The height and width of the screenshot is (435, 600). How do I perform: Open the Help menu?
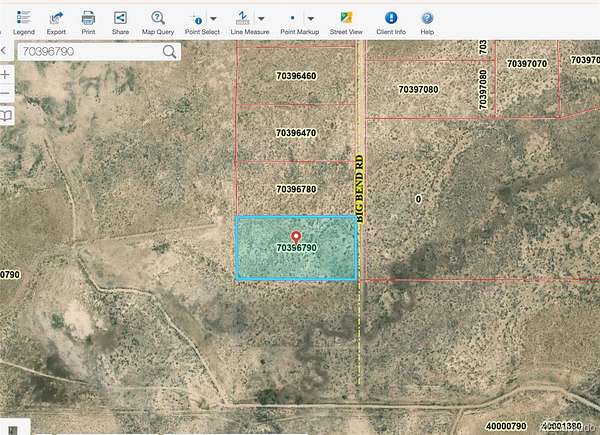tap(427, 18)
